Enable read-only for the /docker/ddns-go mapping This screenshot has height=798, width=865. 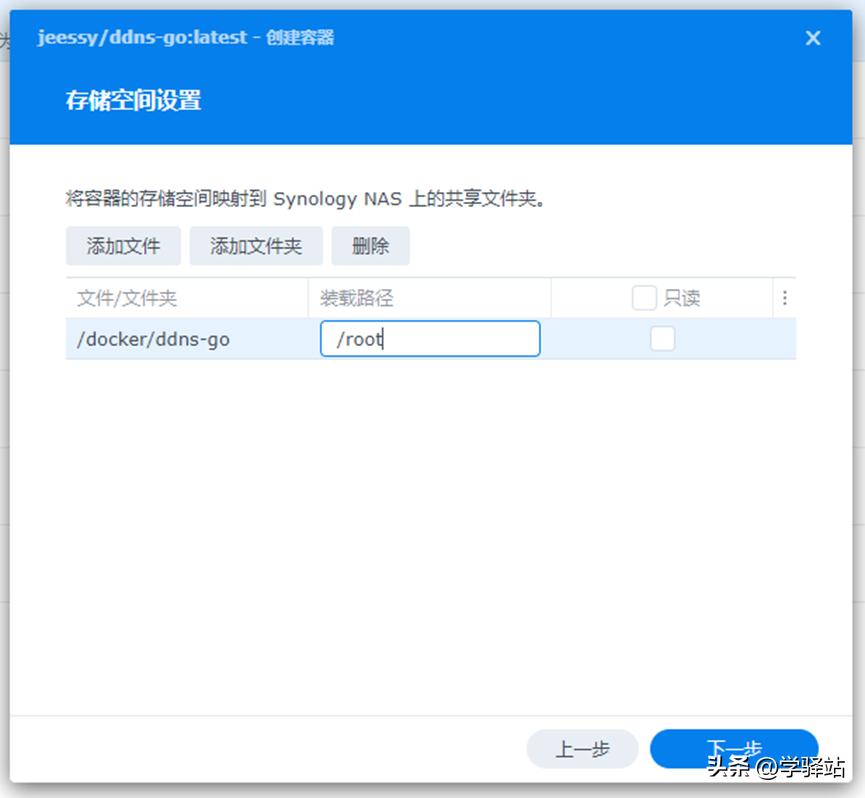[x=663, y=339]
